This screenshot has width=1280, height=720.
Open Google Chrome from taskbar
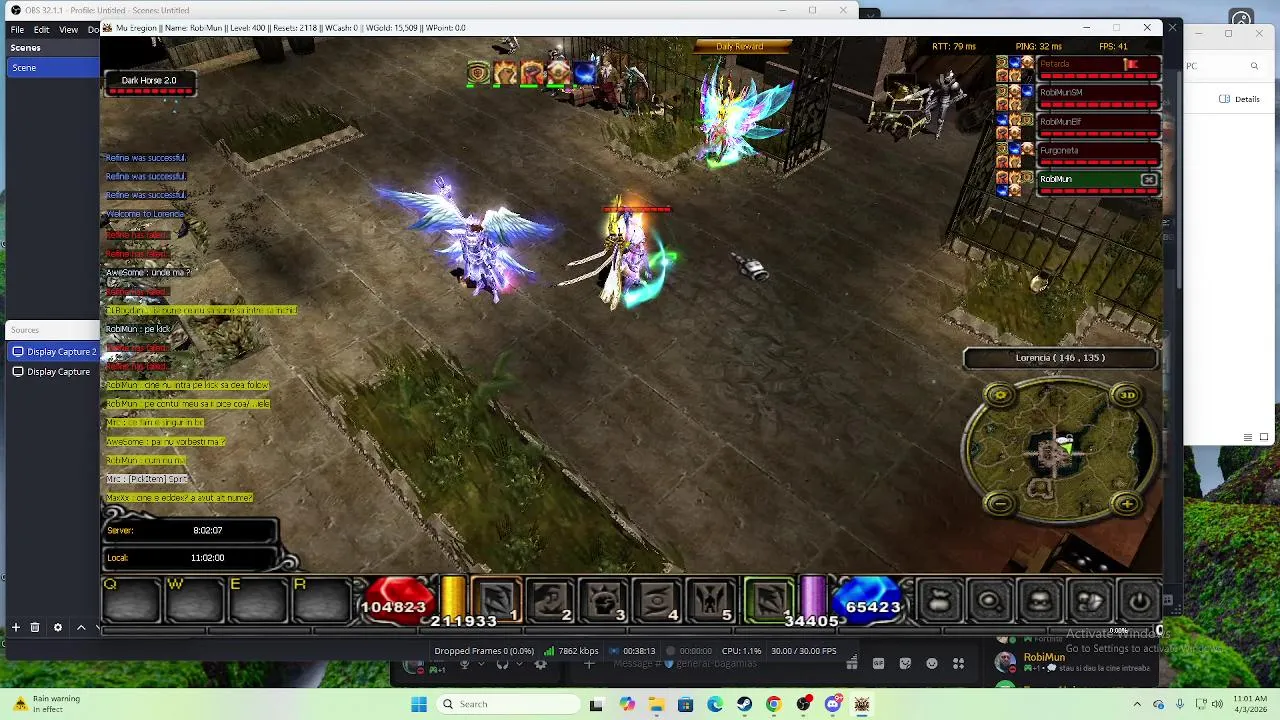[x=773, y=704]
